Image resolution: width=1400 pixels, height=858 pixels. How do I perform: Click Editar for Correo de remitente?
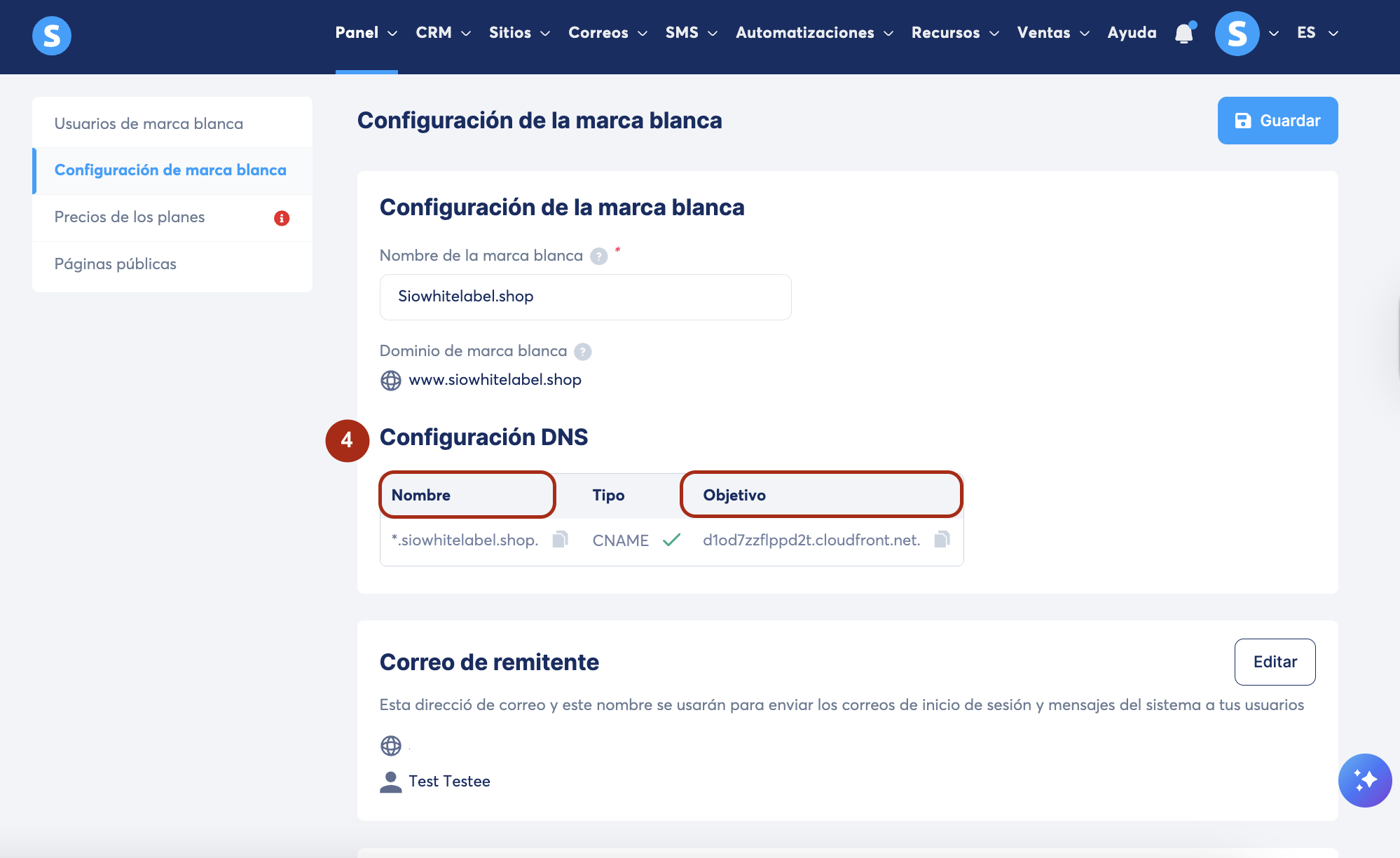tap(1275, 662)
